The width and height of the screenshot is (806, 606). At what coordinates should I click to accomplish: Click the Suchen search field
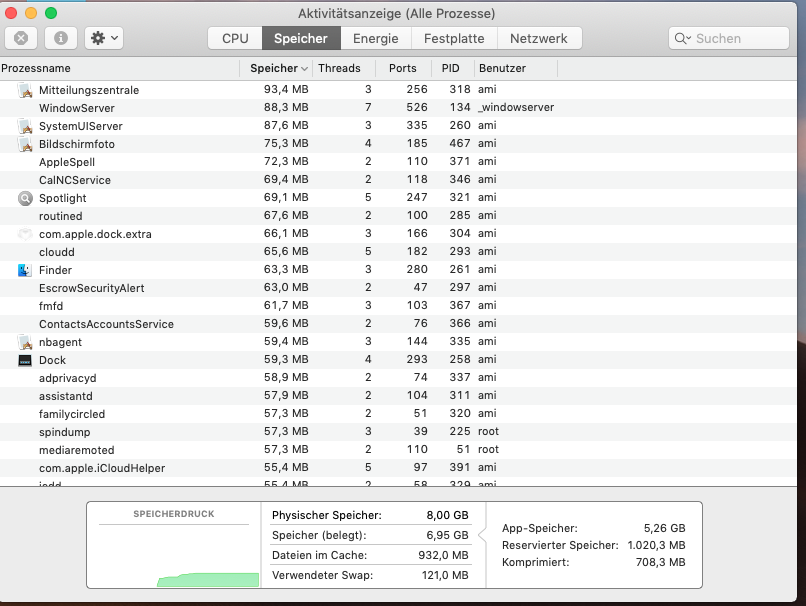pos(728,39)
